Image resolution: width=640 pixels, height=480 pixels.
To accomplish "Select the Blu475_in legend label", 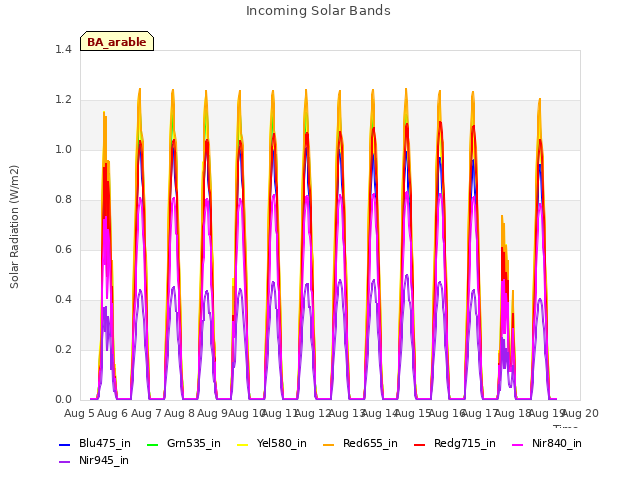I will pos(105,444).
